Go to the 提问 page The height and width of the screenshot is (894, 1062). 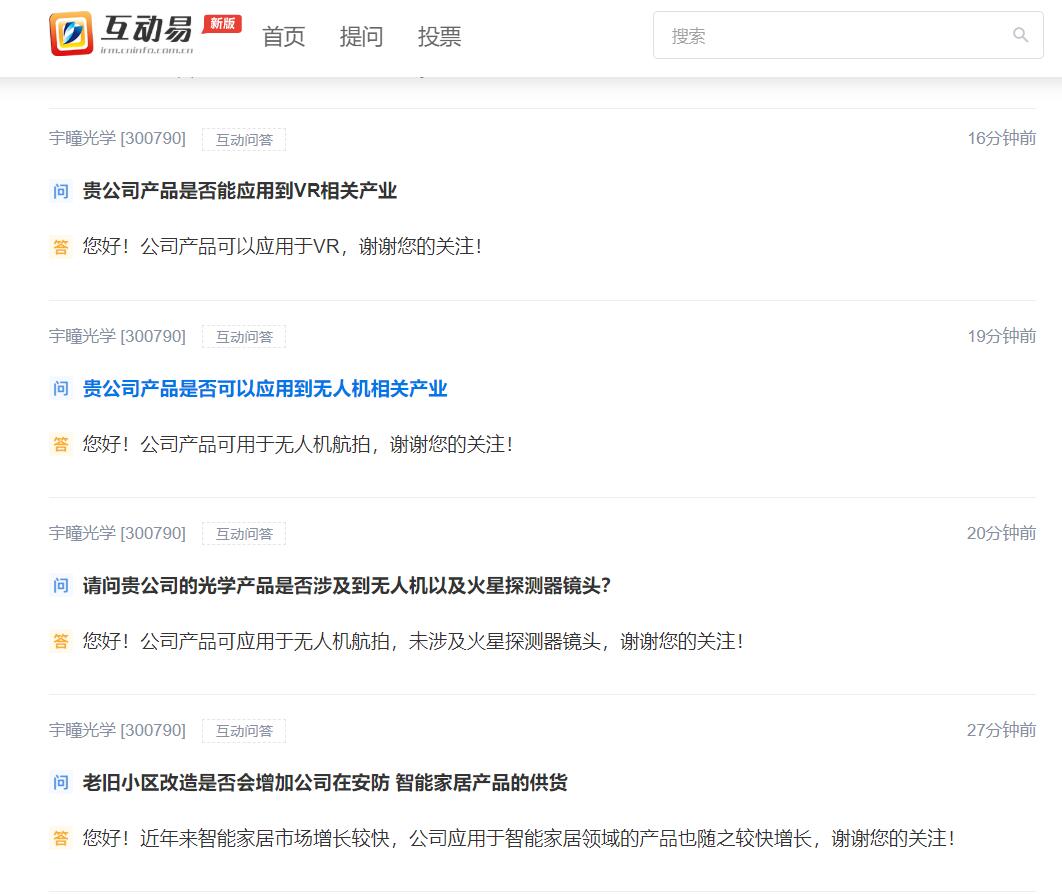tap(361, 37)
